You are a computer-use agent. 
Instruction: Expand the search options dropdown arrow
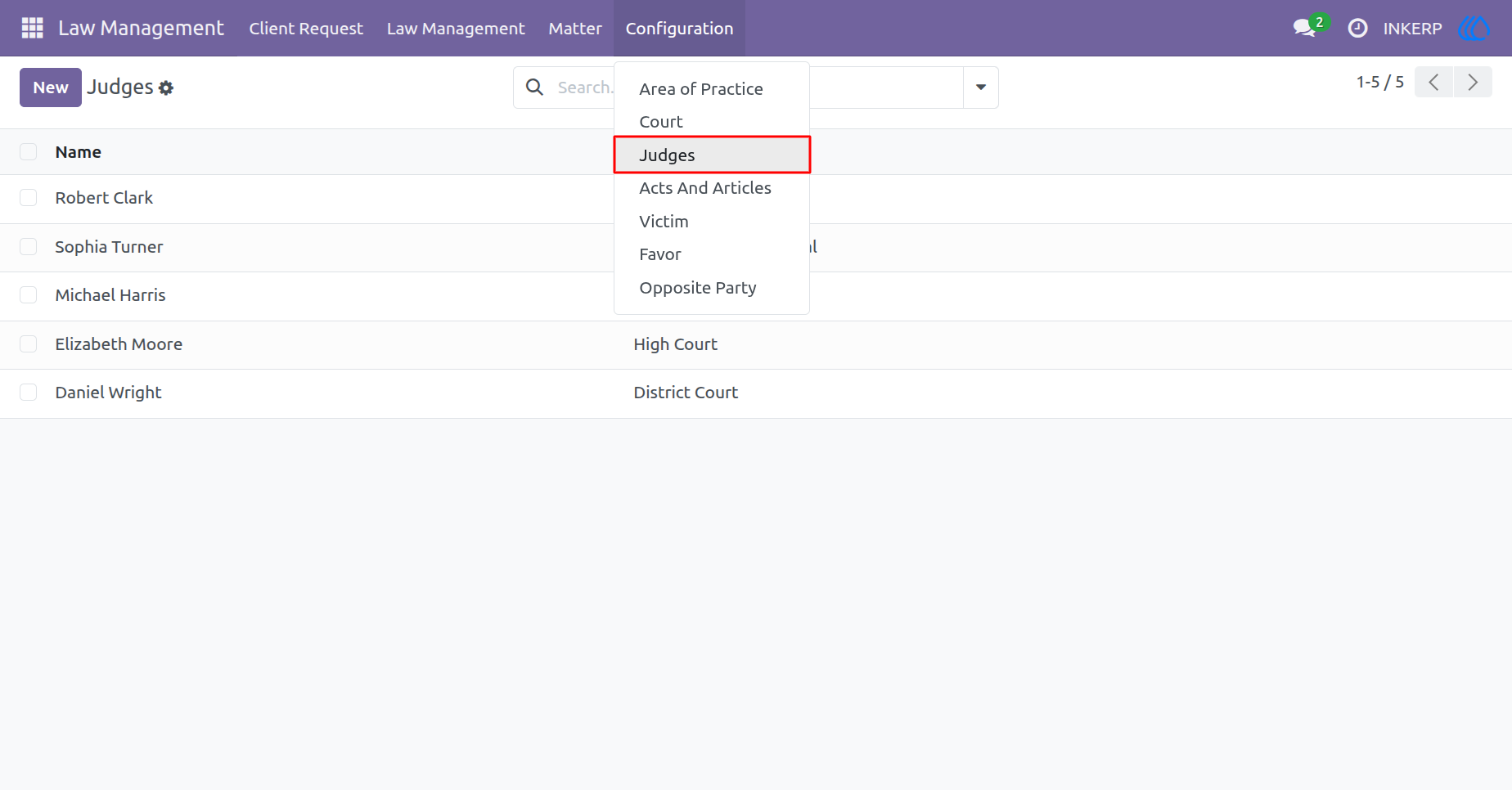980,88
